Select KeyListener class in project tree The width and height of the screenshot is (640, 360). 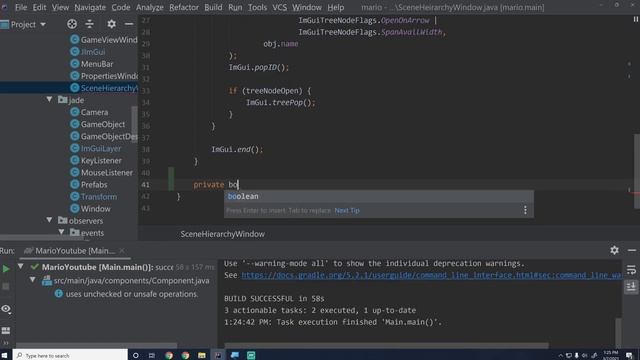(x=96, y=160)
